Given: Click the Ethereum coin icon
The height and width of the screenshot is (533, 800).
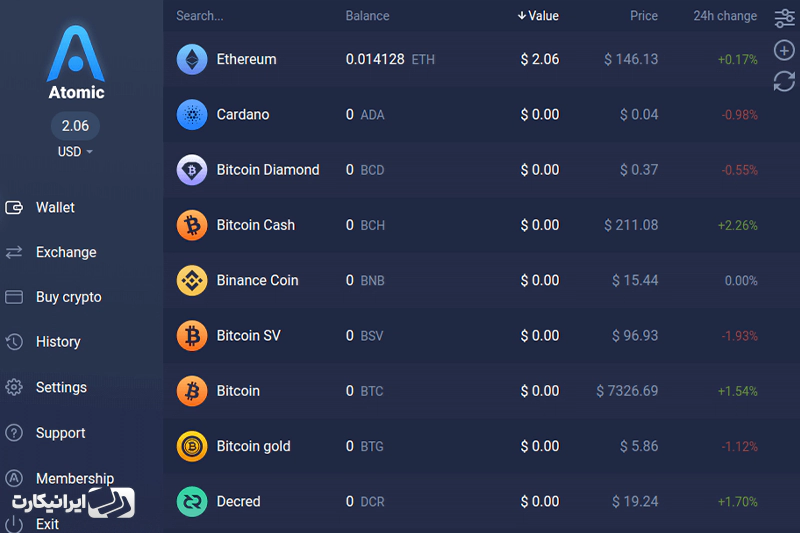Looking at the screenshot, I should tap(192, 59).
